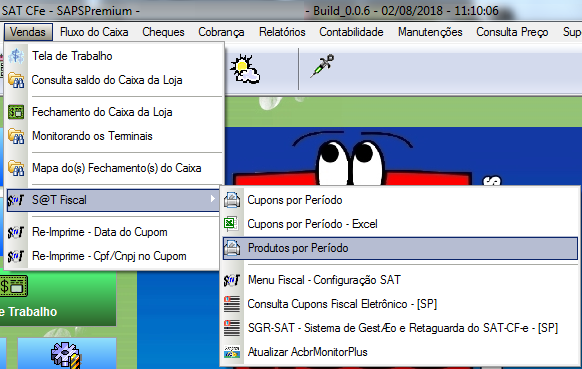Choose Consulta Cupons Fiscal Eletrônico - [SP]
The image size is (582, 369).
pos(342,304)
